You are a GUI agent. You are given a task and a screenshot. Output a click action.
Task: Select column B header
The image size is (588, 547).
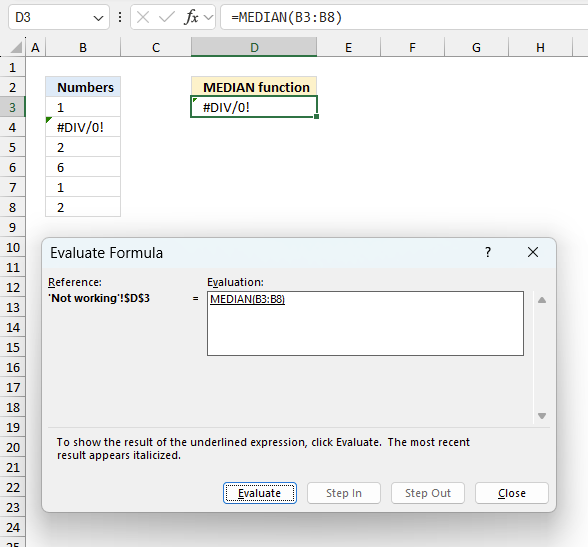[83, 48]
